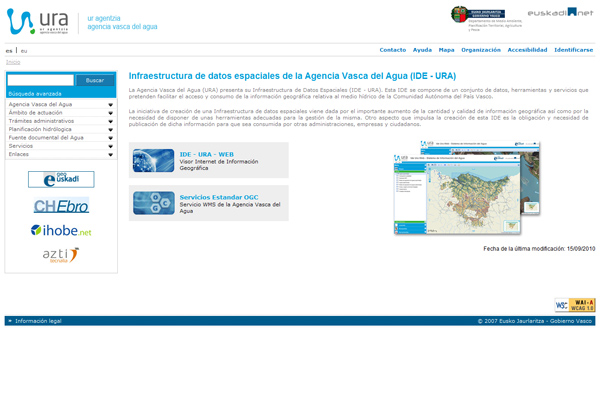600x397 pixels.
Task: Open the azti tecnalia logo link
Action: pos(60,255)
